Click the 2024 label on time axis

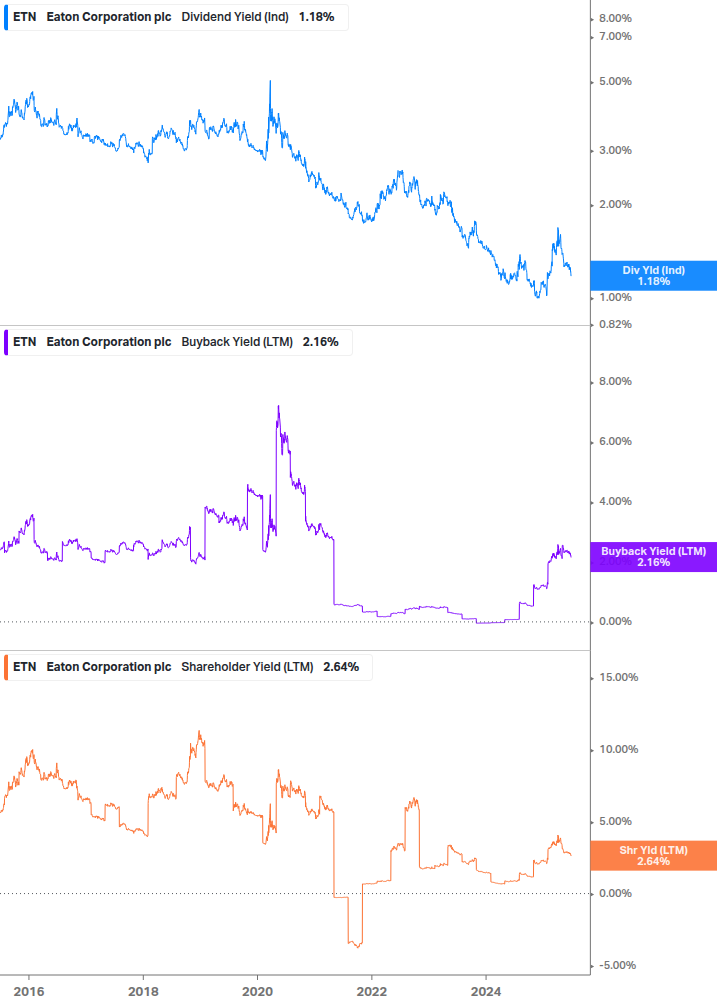point(486,992)
